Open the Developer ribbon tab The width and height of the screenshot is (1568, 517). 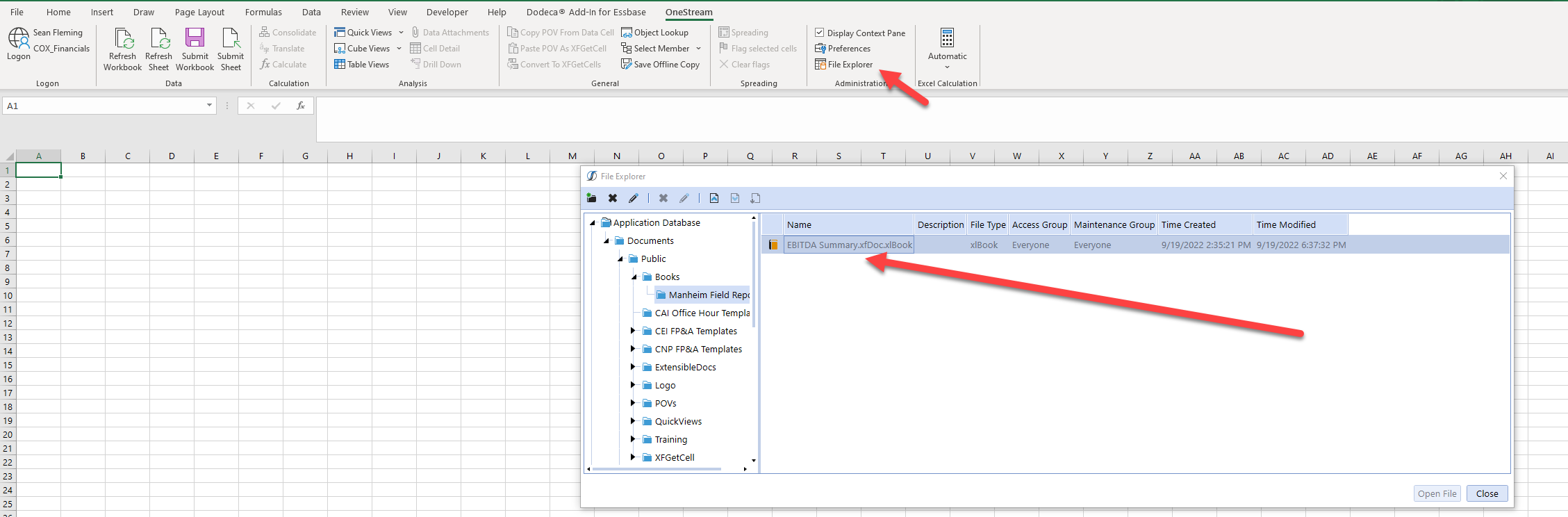click(x=447, y=12)
